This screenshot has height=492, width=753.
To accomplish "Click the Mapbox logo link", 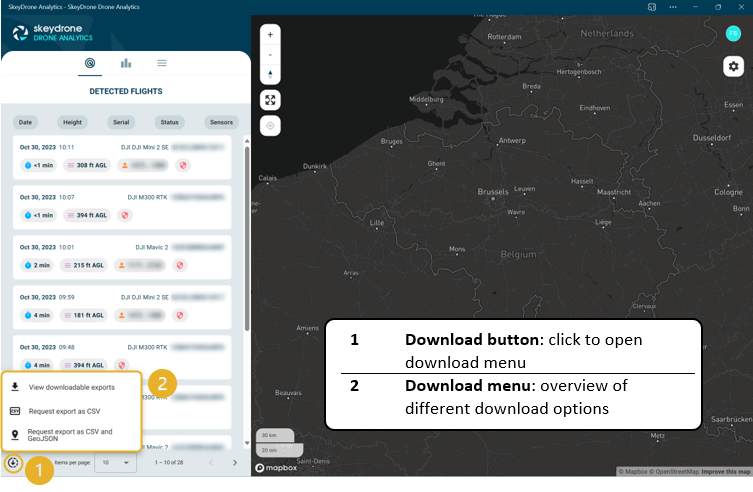I will click(276, 468).
